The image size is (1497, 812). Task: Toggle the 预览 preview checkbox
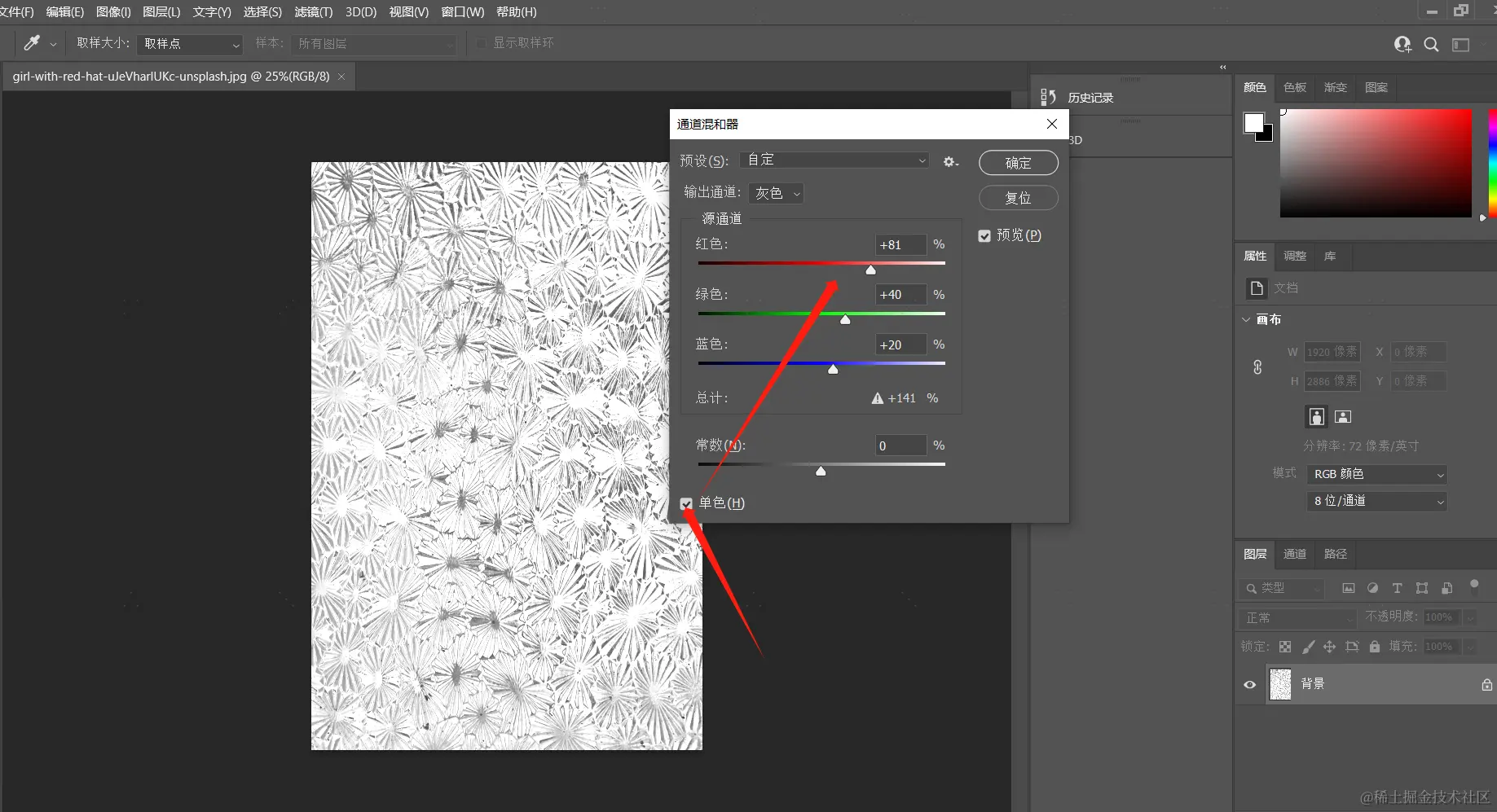[984, 236]
